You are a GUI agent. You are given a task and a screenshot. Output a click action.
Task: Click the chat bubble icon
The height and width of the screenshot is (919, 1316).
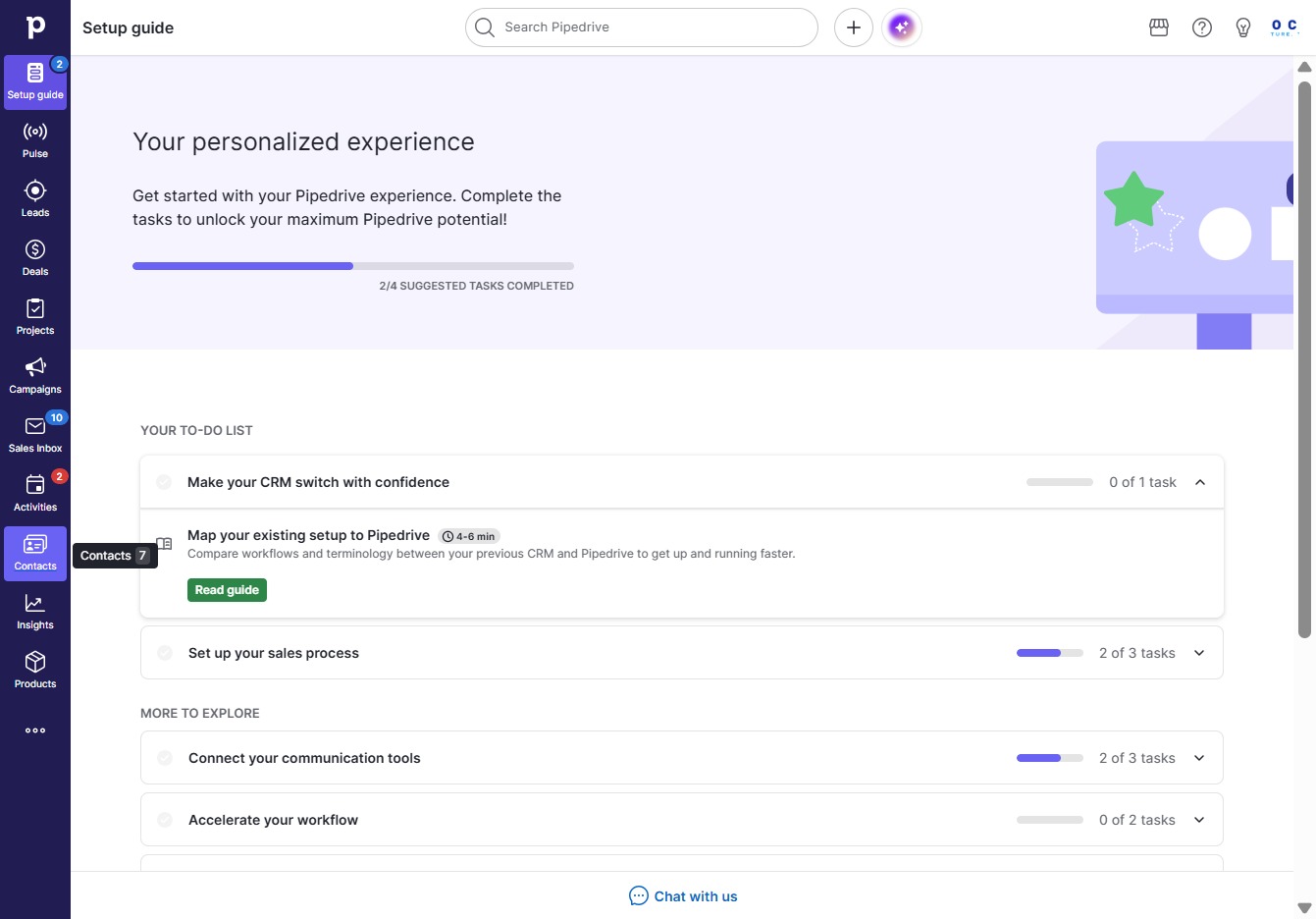pyautogui.click(x=639, y=895)
